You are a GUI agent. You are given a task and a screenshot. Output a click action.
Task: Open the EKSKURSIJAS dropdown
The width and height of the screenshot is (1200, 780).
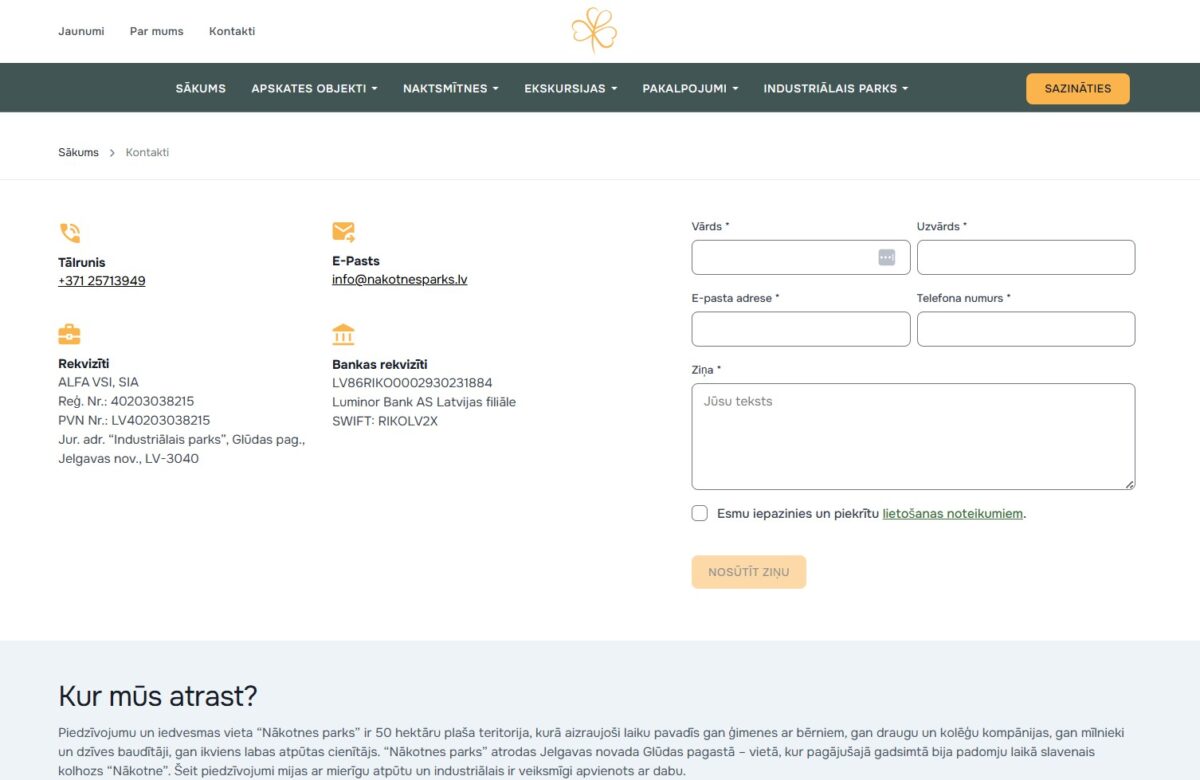coord(570,88)
